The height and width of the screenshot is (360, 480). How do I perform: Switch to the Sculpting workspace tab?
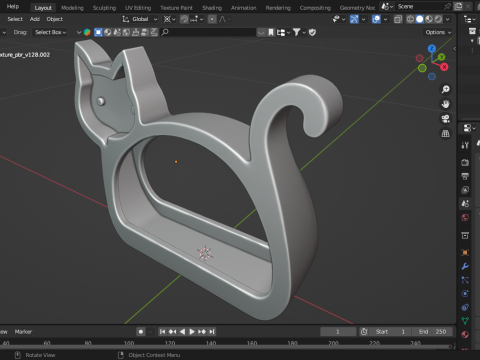pos(104,8)
